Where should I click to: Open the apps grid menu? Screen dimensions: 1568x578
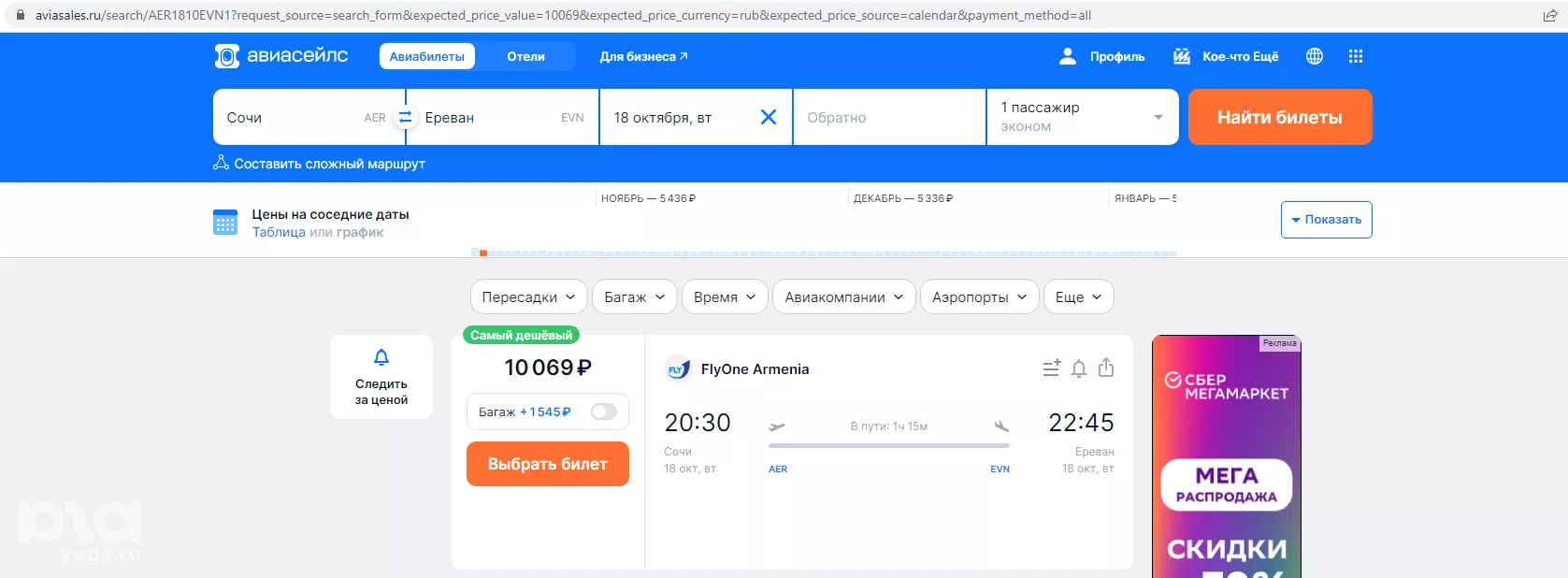click(x=1355, y=56)
